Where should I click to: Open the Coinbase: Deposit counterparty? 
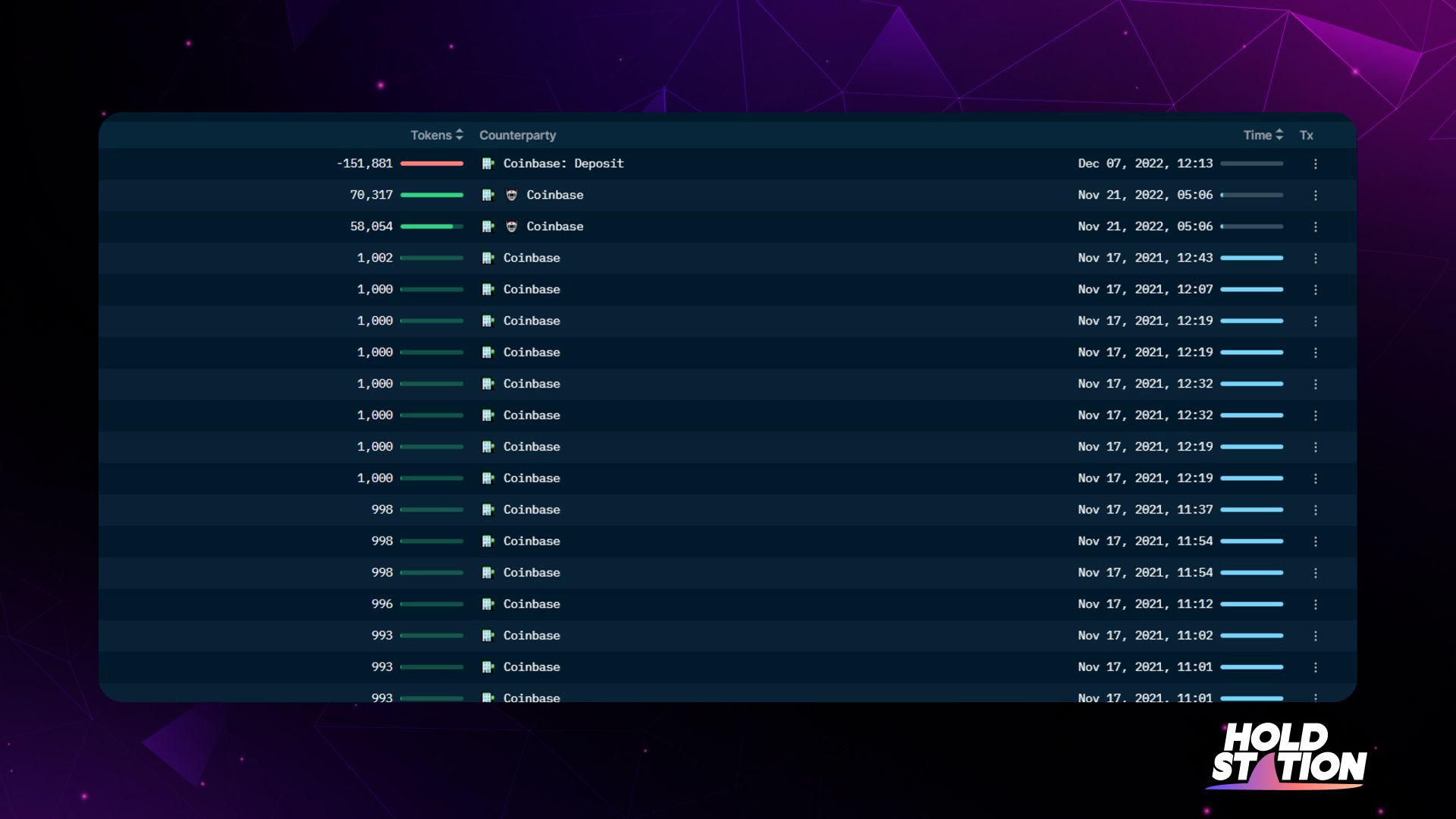[x=563, y=164]
